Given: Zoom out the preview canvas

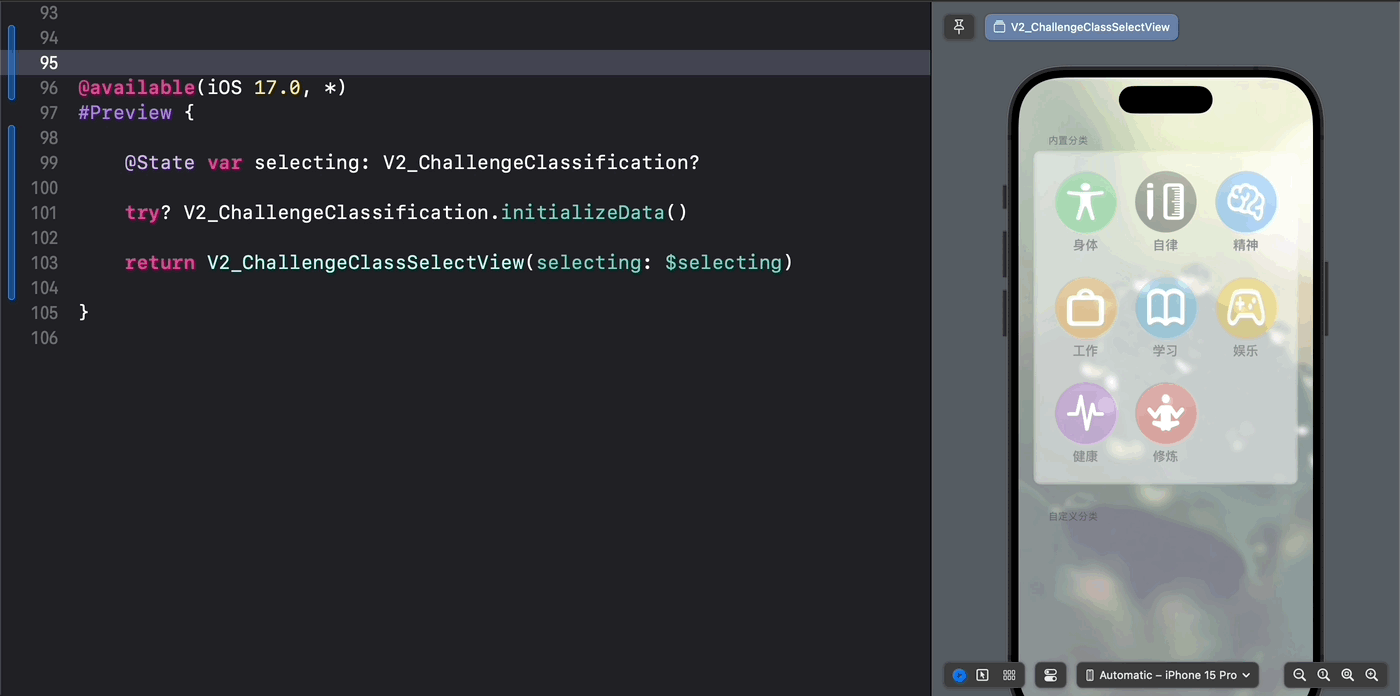Looking at the screenshot, I should [x=1299, y=675].
